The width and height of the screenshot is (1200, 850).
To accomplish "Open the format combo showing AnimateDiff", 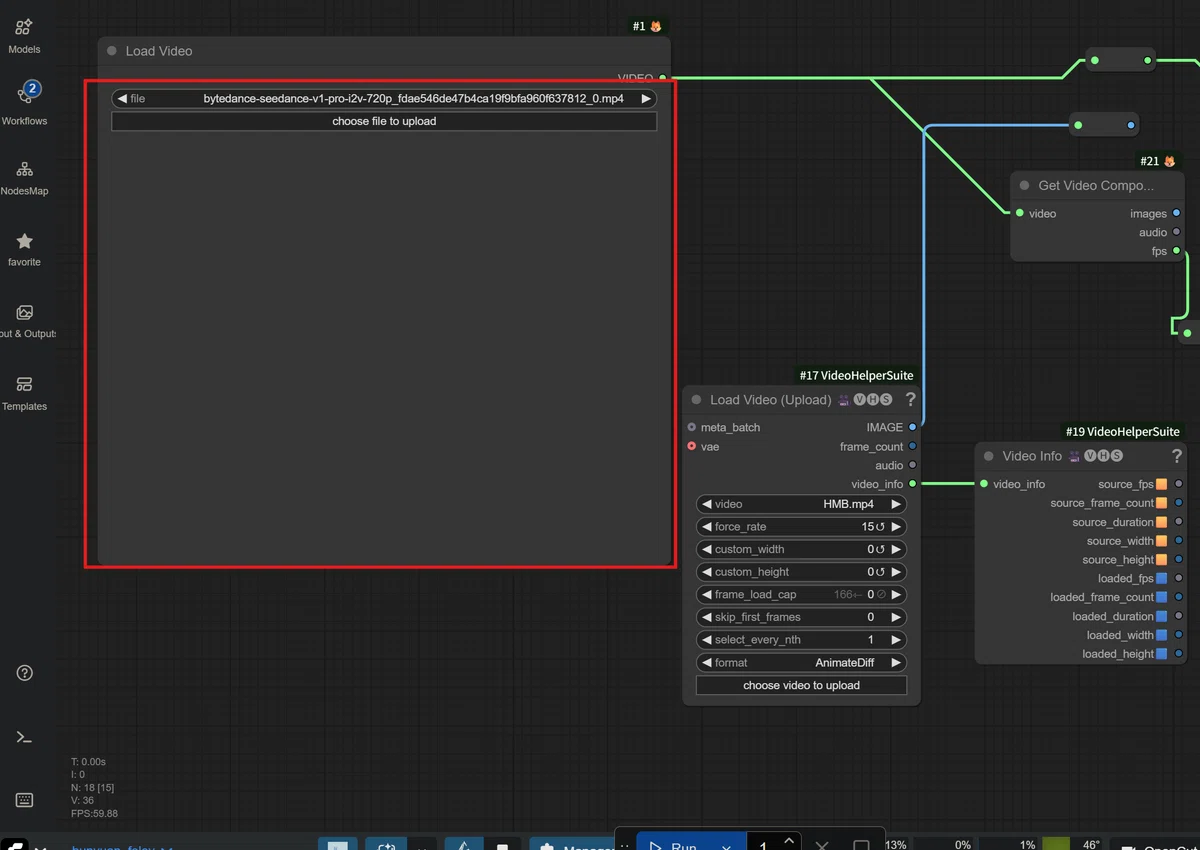I will point(801,663).
